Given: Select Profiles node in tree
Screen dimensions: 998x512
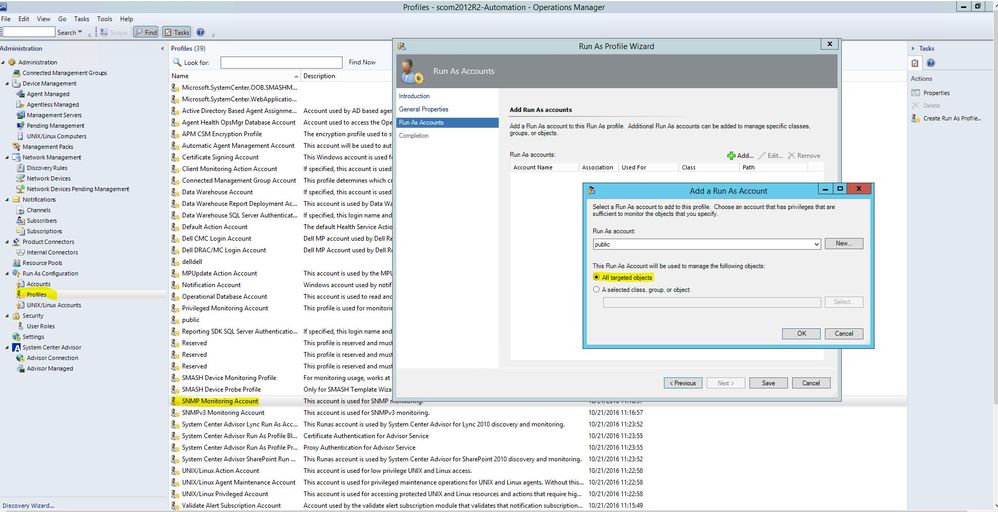Looking at the screenshot, I should (x=36, y=295).
